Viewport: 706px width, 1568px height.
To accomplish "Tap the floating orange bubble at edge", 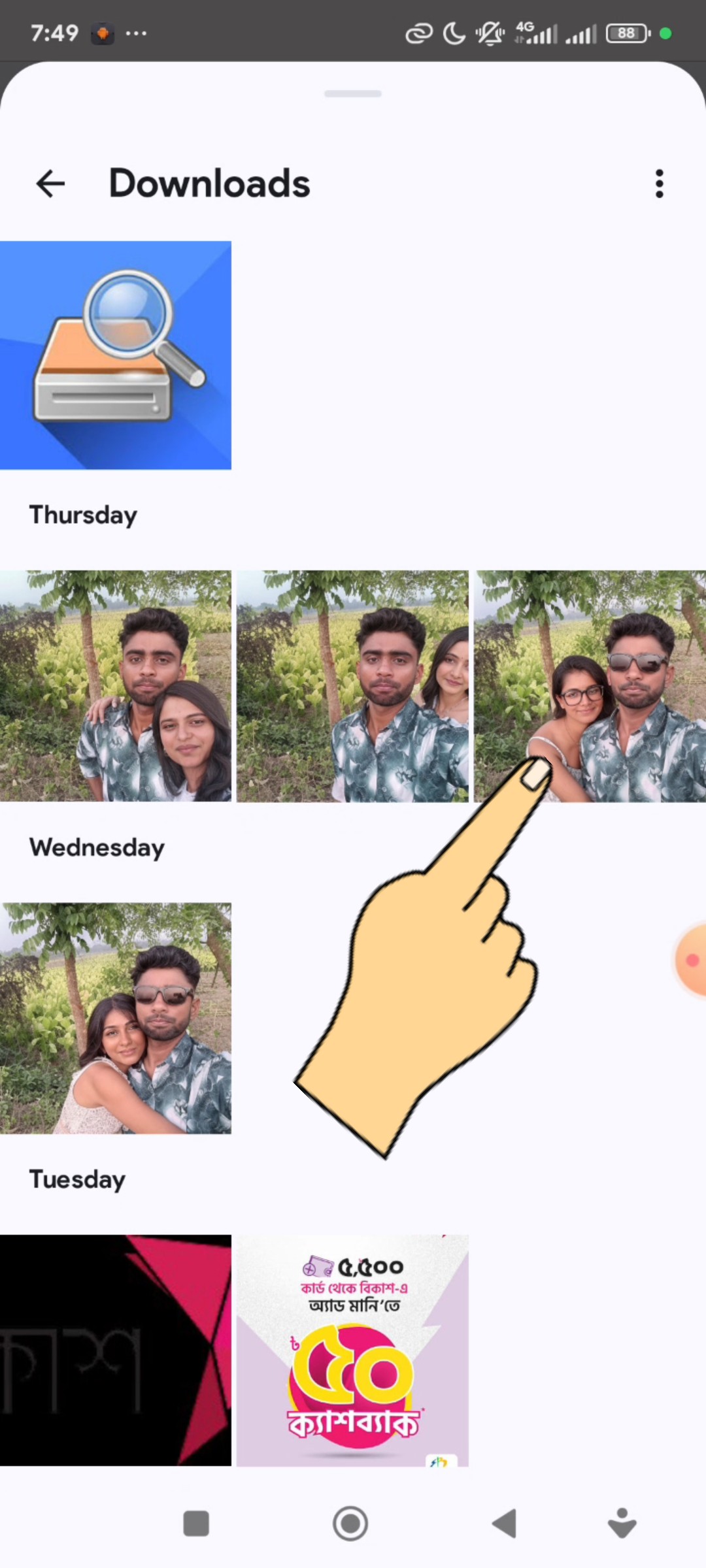I will click(x=692, y=960).
